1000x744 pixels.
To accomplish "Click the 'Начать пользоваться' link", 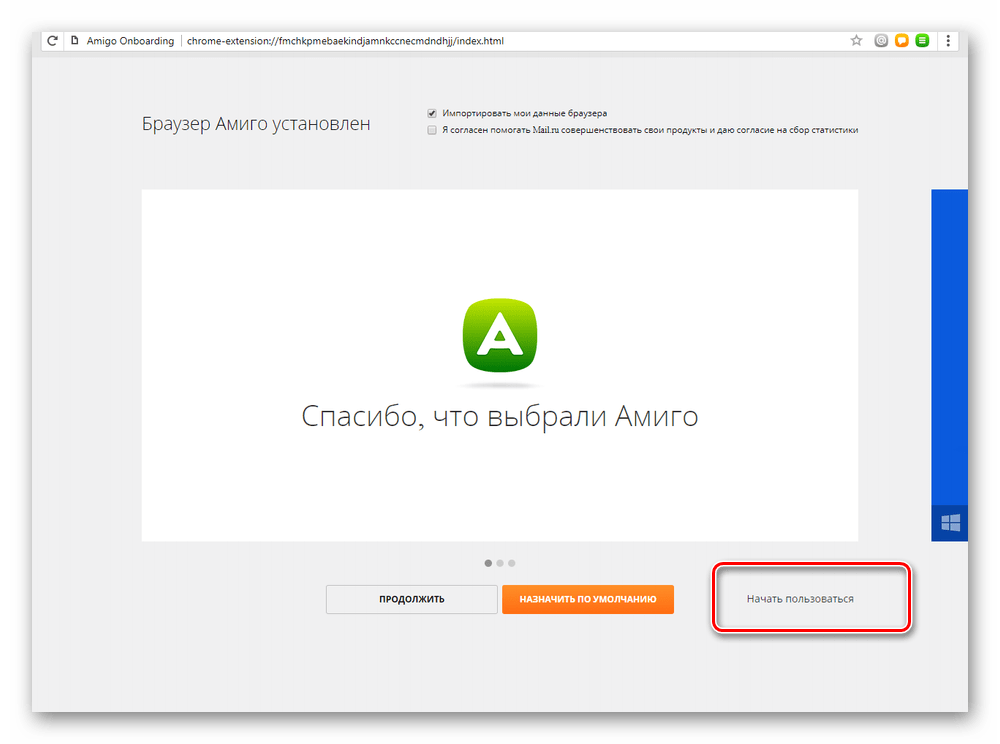I will (x=800, y=599).
